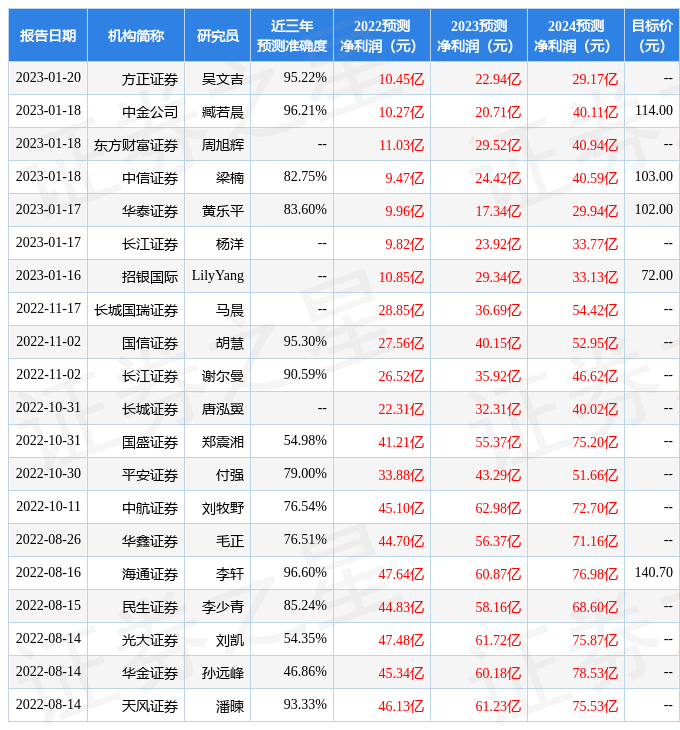Click the 报告日期 column header
680x730 pixels.
pyautogui.click(x=48, y=36)
